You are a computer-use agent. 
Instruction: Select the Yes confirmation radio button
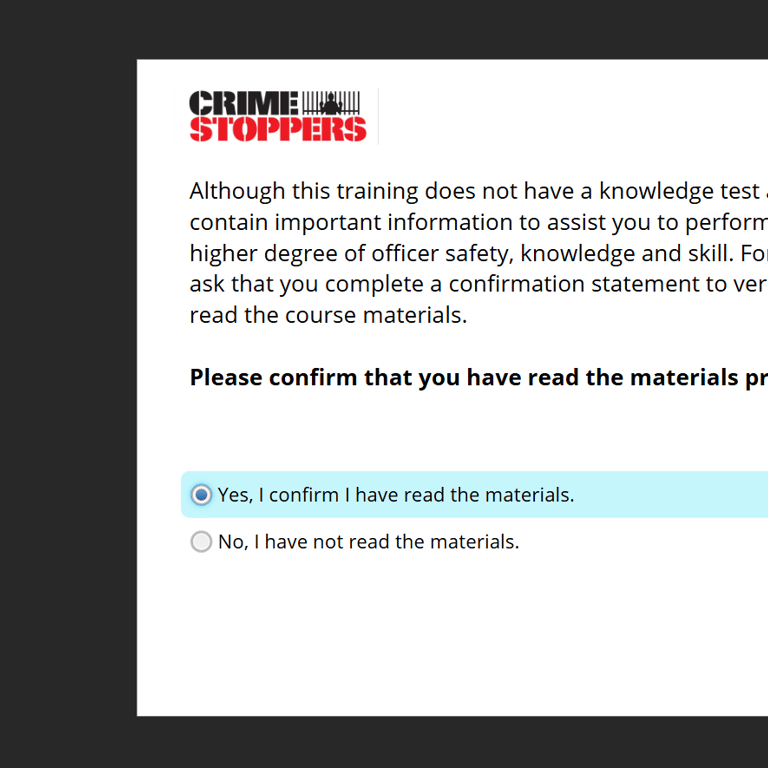tap(201, 495)
